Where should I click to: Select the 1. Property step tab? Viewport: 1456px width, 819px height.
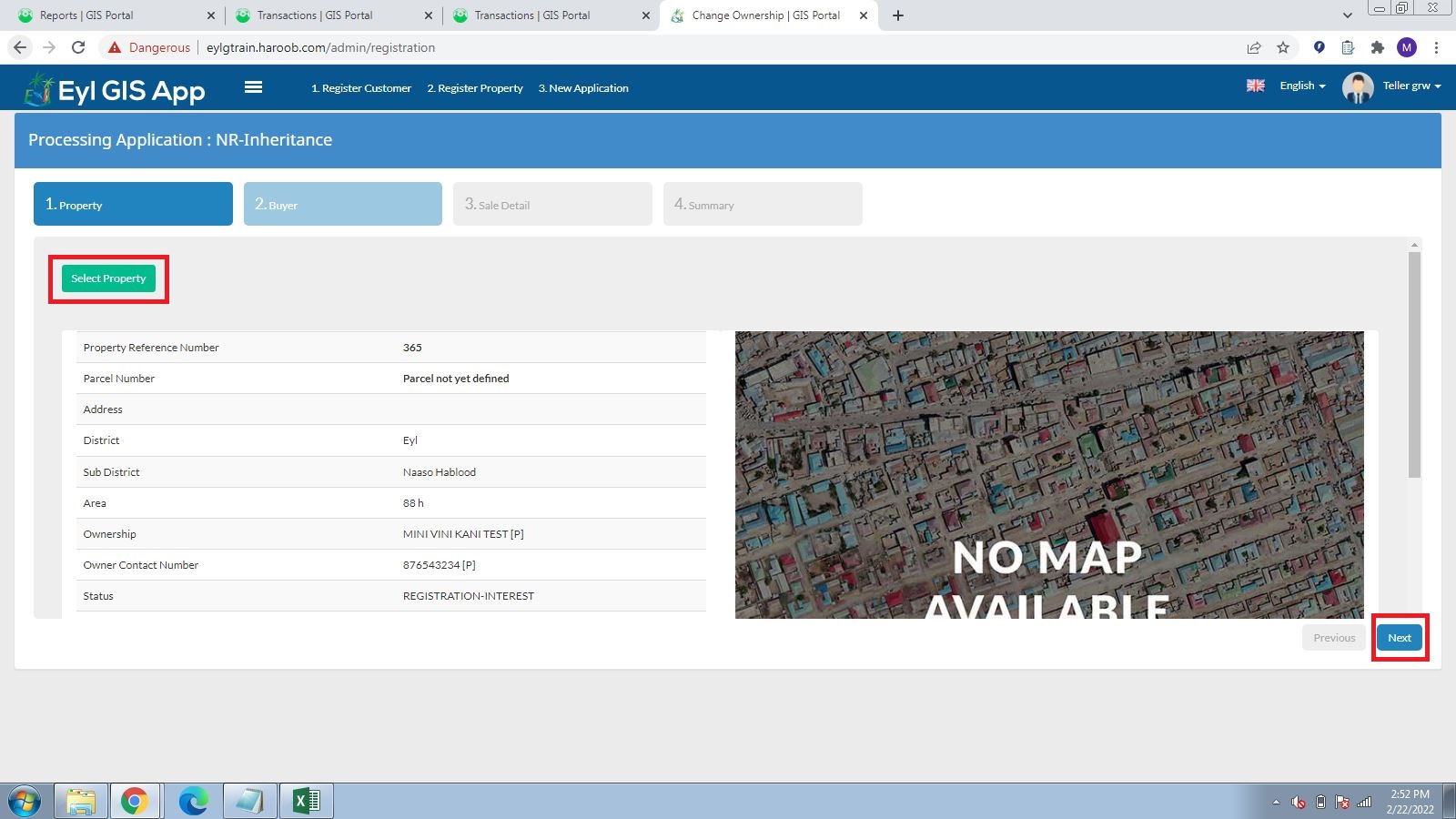133,204
